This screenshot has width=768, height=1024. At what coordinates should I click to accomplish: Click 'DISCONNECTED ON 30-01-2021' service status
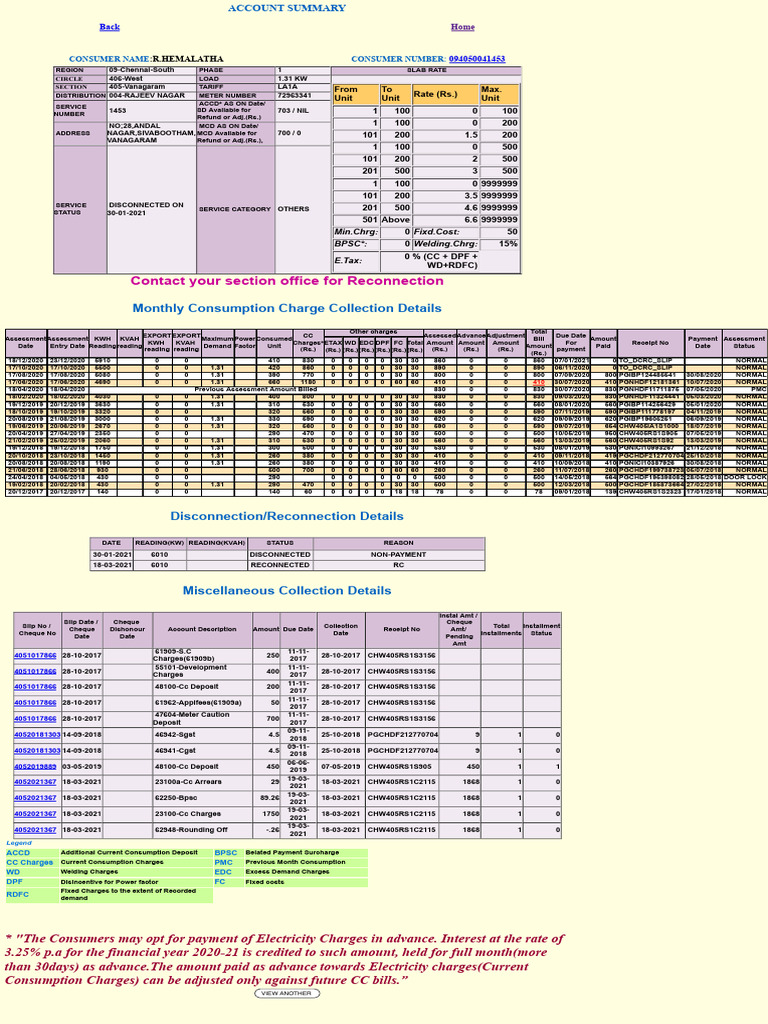coord(146,209)
